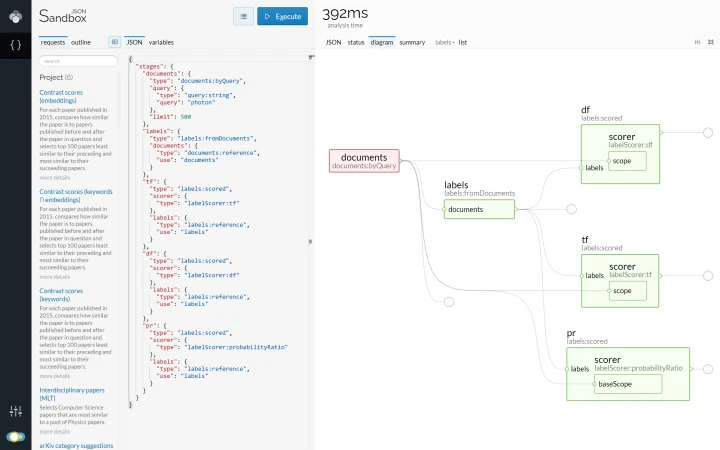Click the labels stage output circle
This screenshot has width=720, height=450.
tap(571, 209)
